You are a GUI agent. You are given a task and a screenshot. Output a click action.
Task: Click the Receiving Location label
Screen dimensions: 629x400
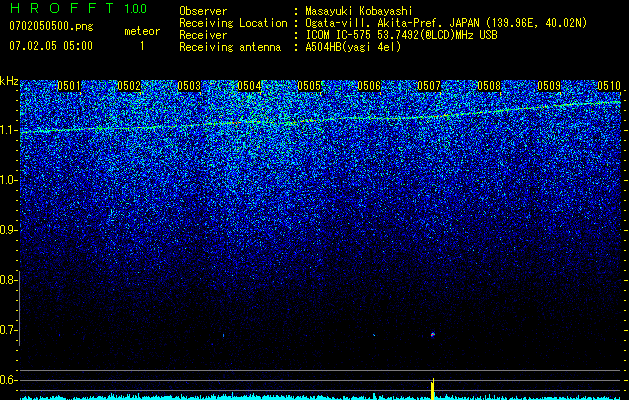(233, 23)
